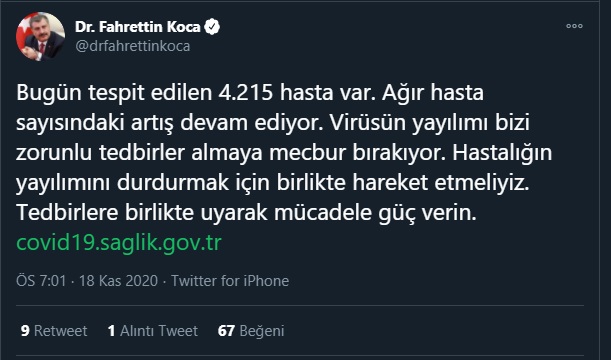The width and height of the screenshot is (611, 360).
Task: Click the tweet line starting with 'zorunlu tedbirler'
Action: tap(284, 154)
